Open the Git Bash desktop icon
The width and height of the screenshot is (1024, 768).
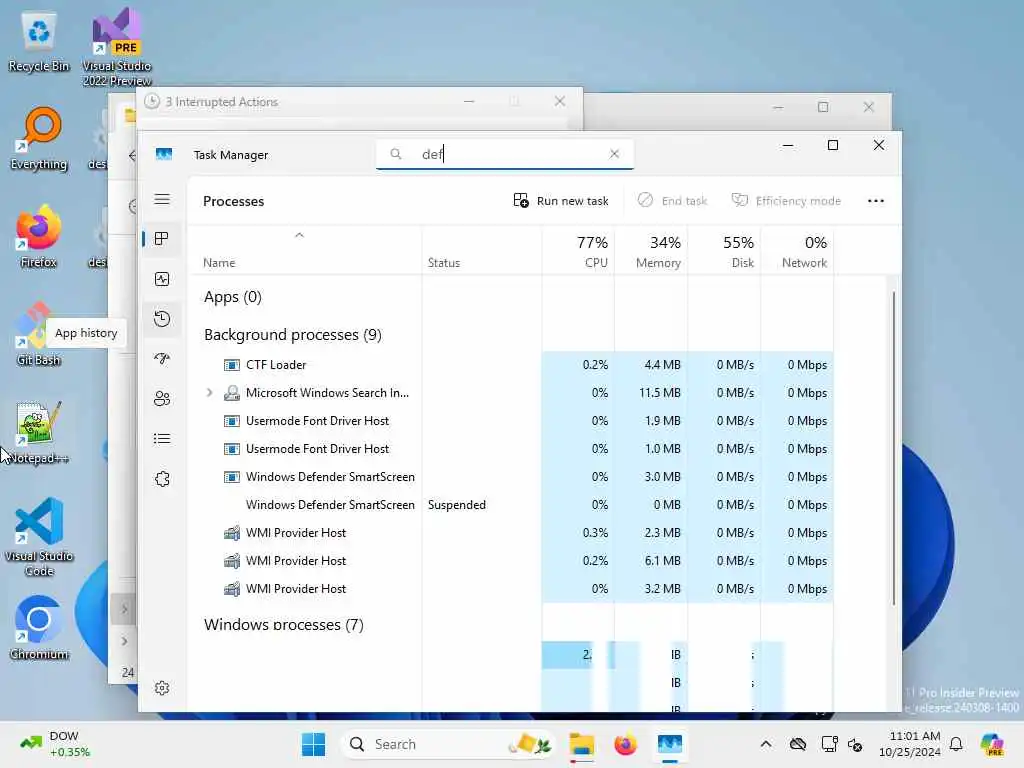tap(39, 334)
